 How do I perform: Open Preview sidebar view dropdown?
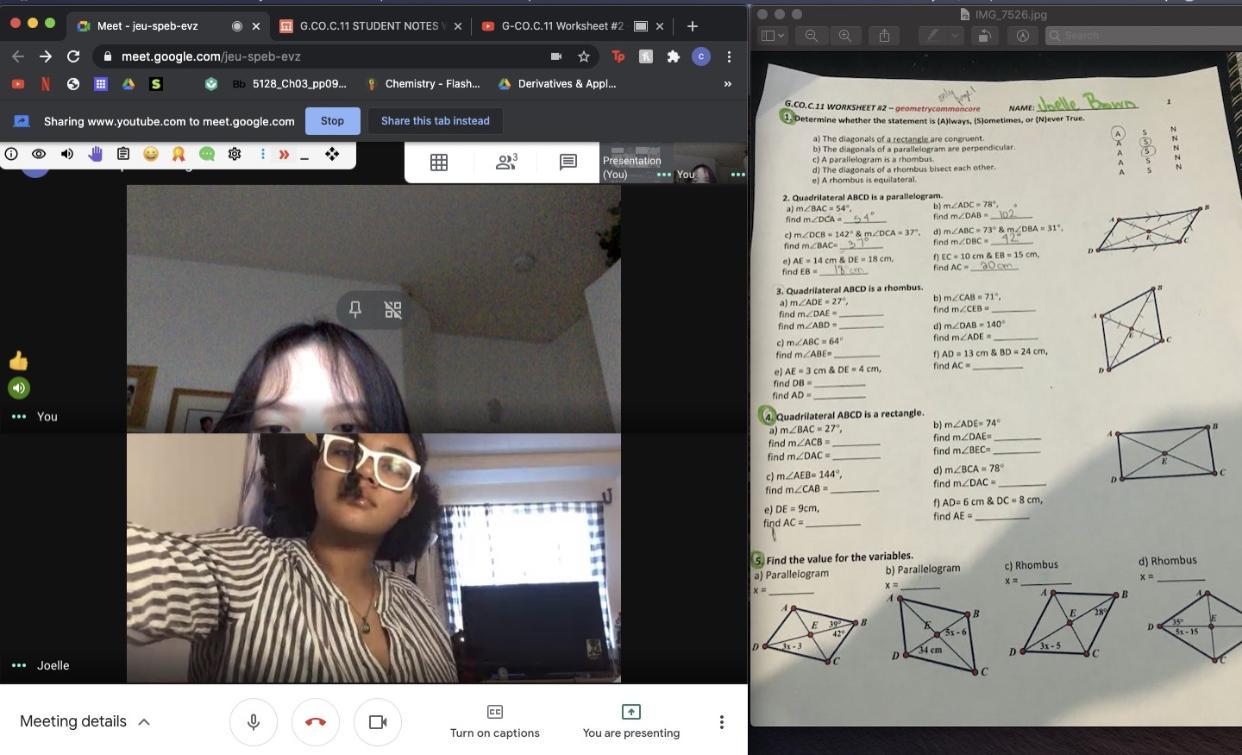(x=774, y=35)
